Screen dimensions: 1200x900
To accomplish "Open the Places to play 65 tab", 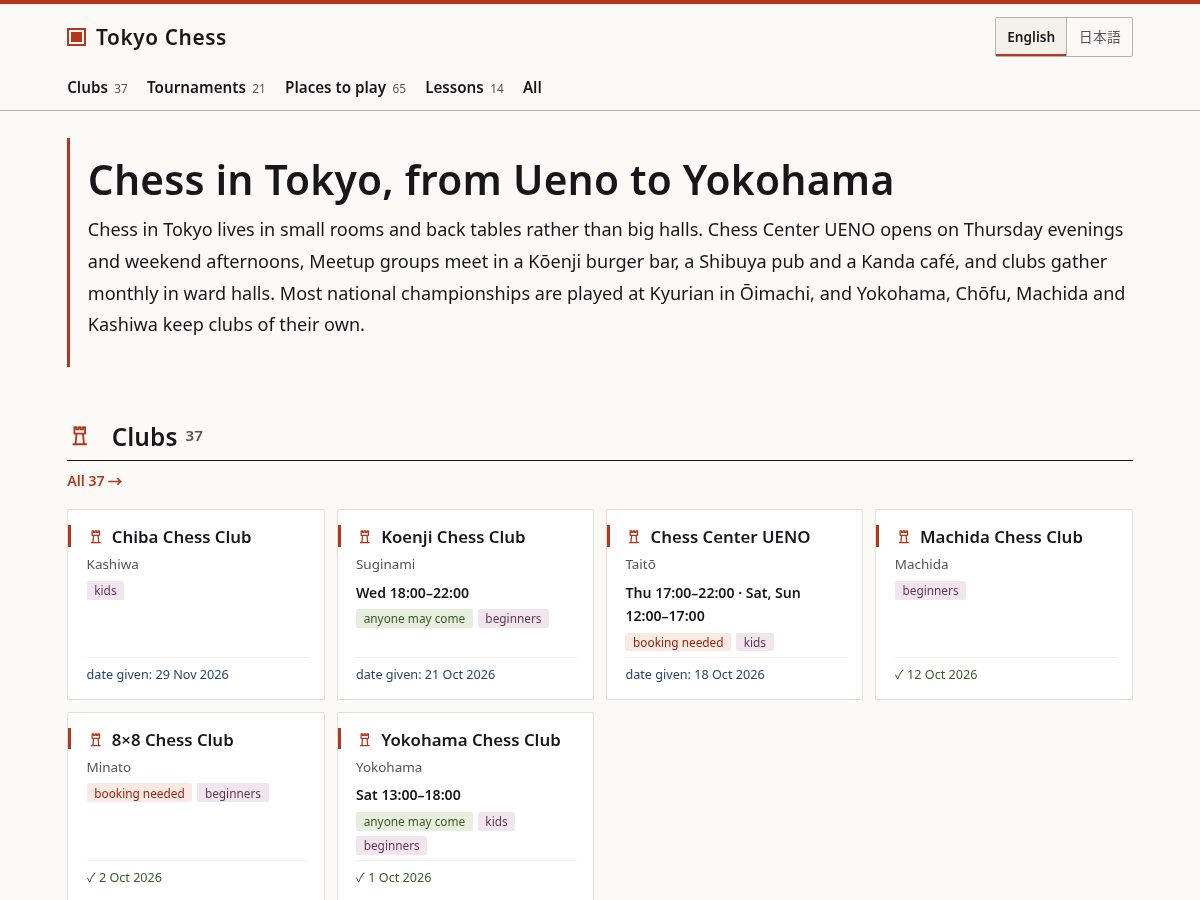I will 345,87.
